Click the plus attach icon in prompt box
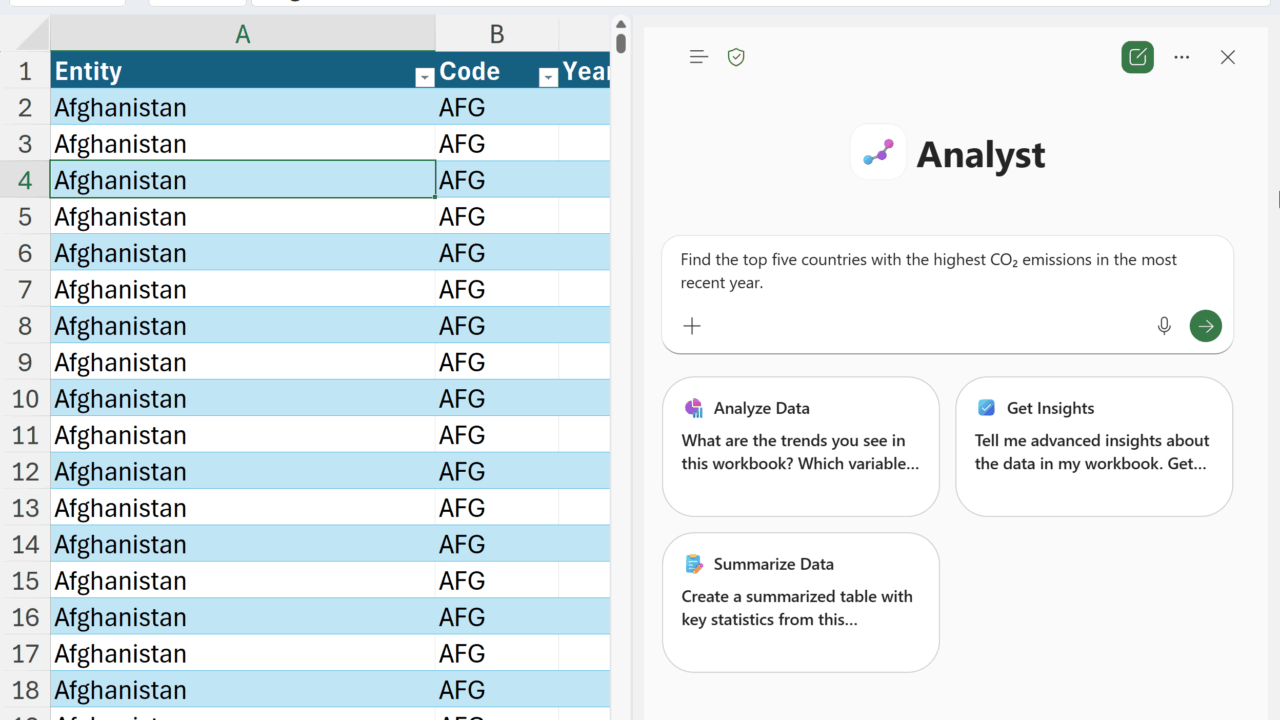This screenshot has width=1280, height=720. pyautogui.click(x=692, y=326)
